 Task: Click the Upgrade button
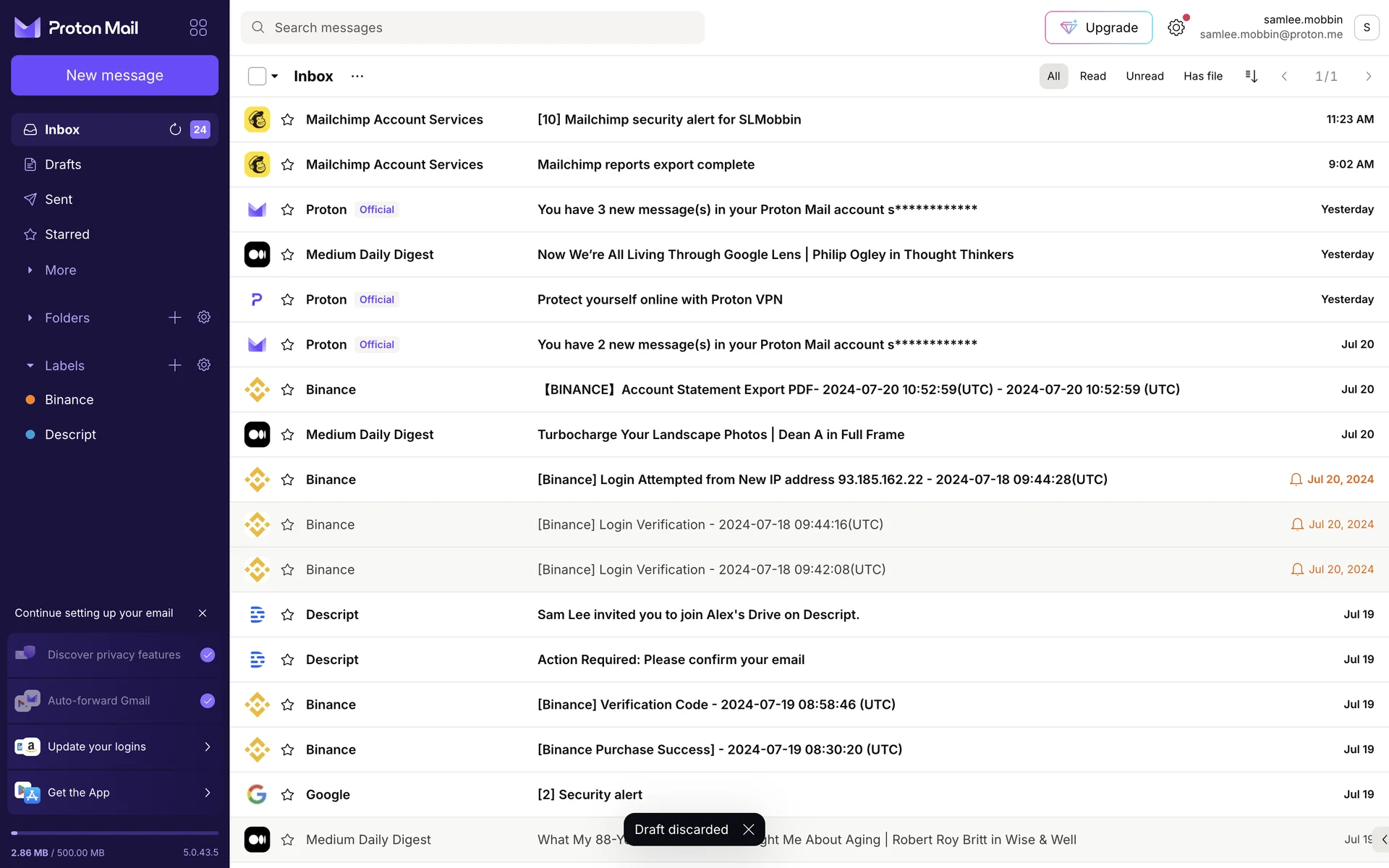[1098, 27]
